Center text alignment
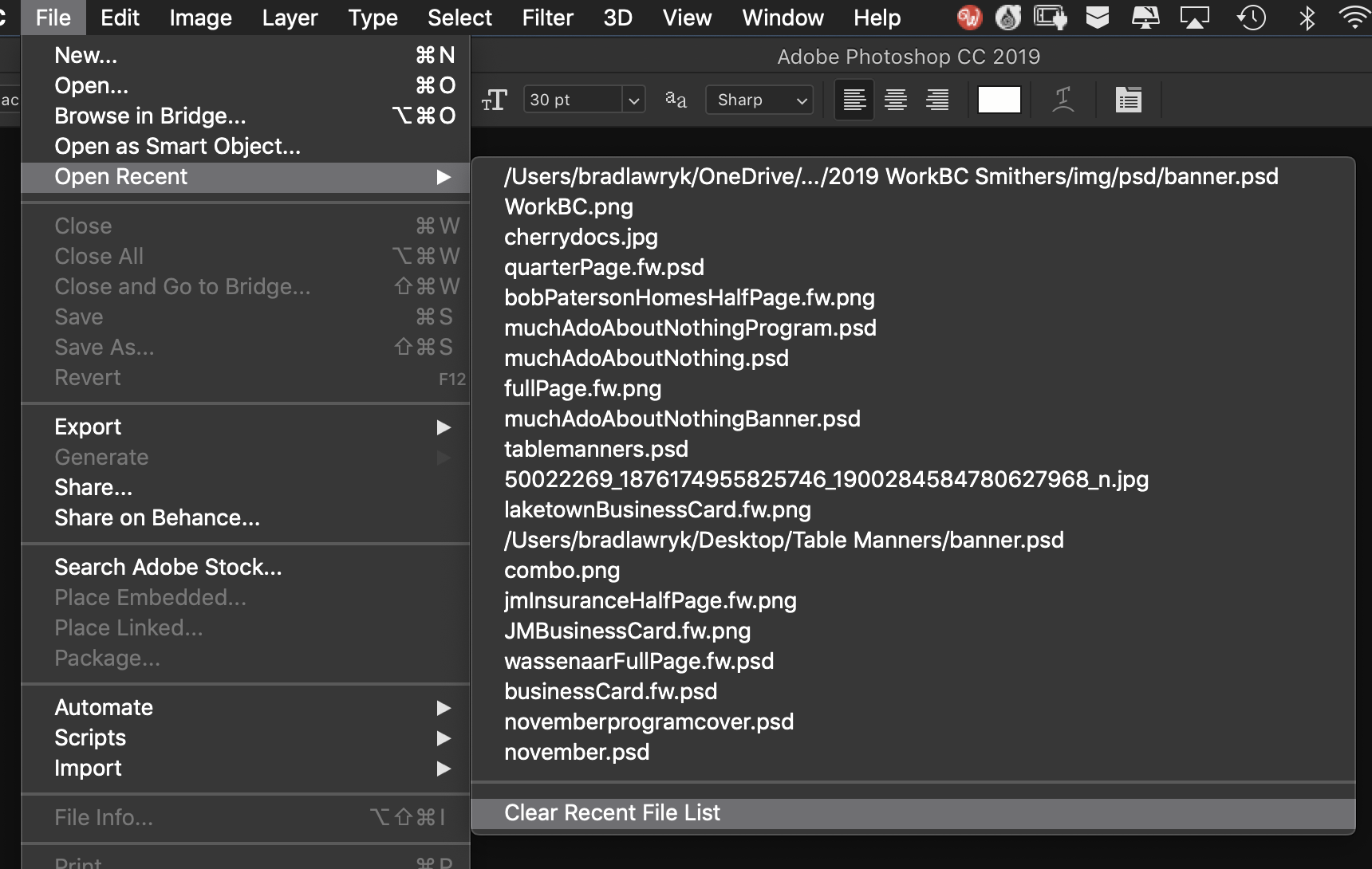The width and height of the screenshot is (1372, 869). pos(896,100)
